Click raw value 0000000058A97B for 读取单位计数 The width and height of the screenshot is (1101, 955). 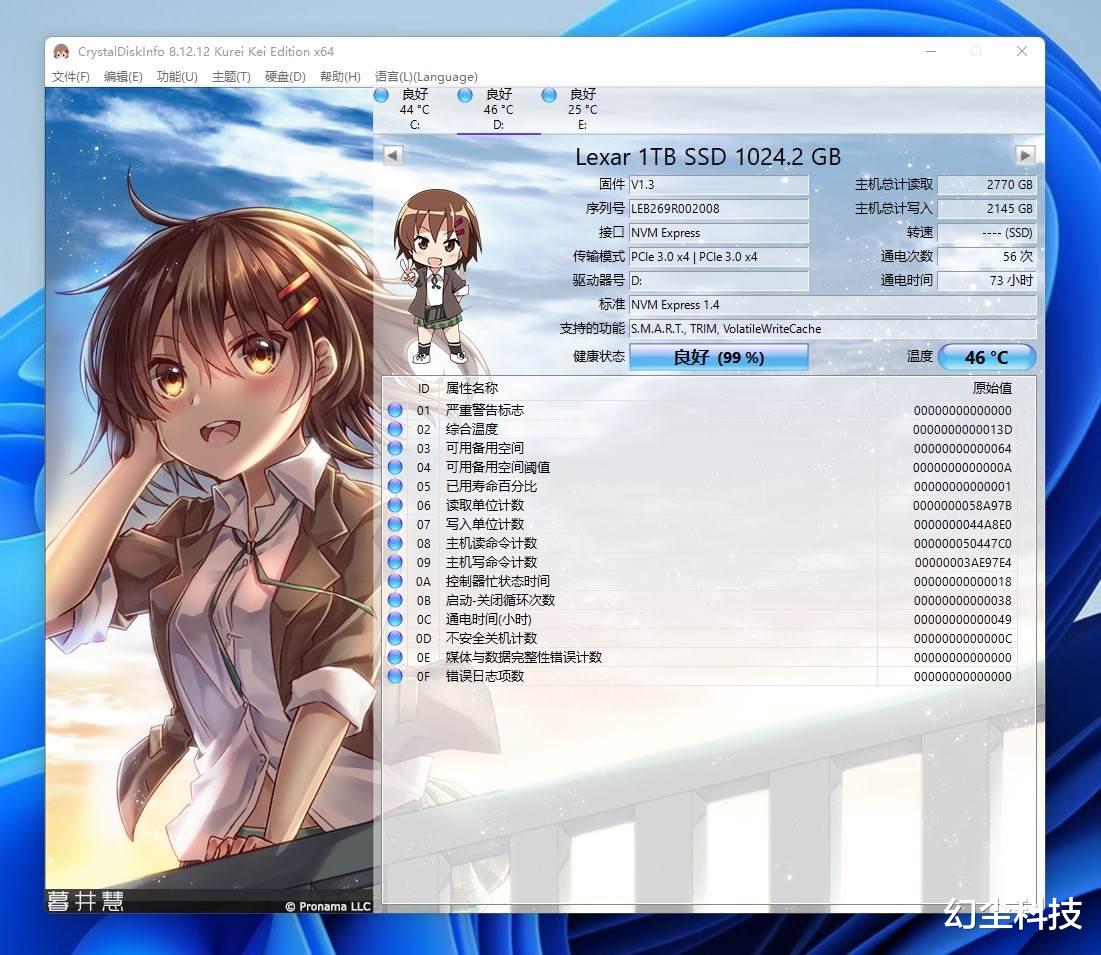coord(963,505)
